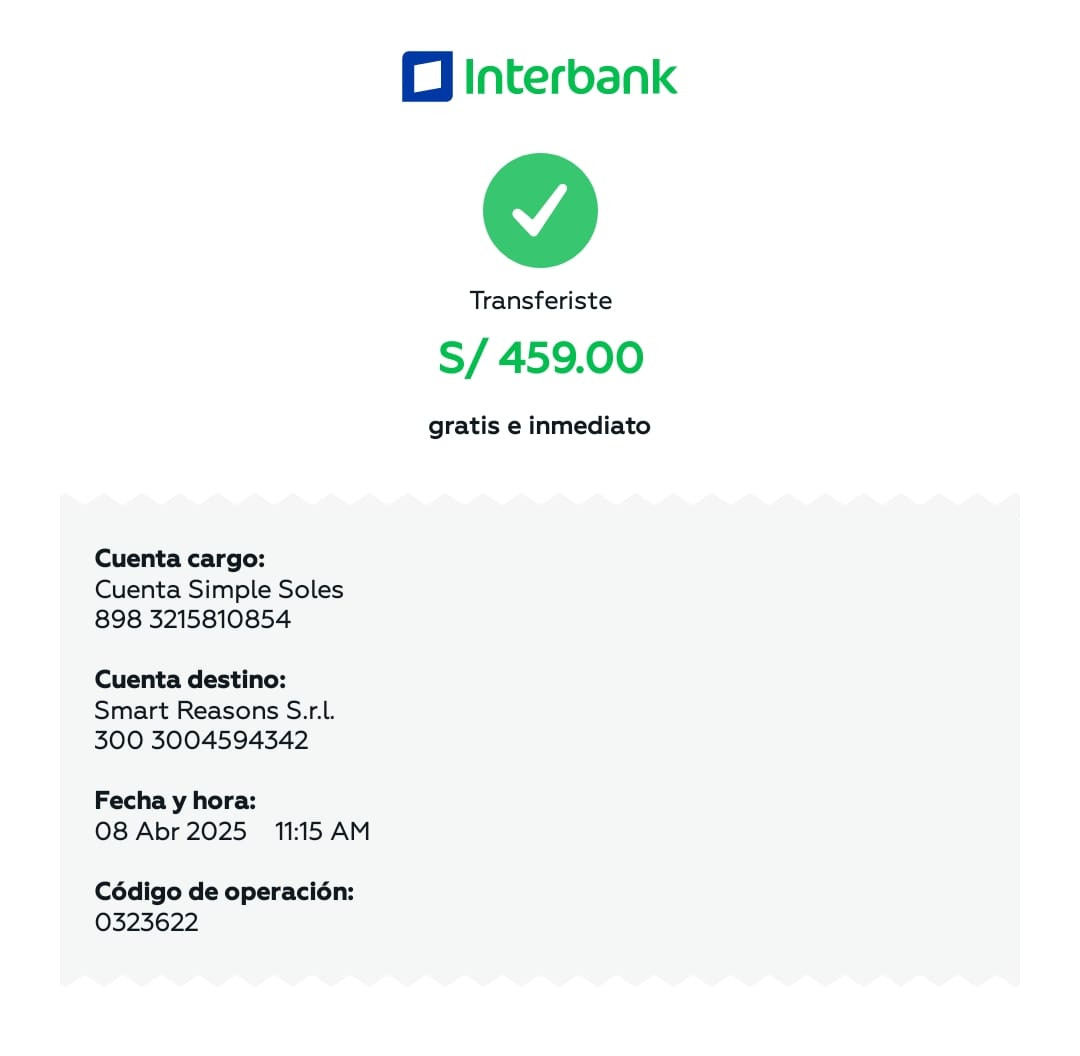Click the blue Interbank logo square
This screenshot has height=1056, width=1080.
427,76
